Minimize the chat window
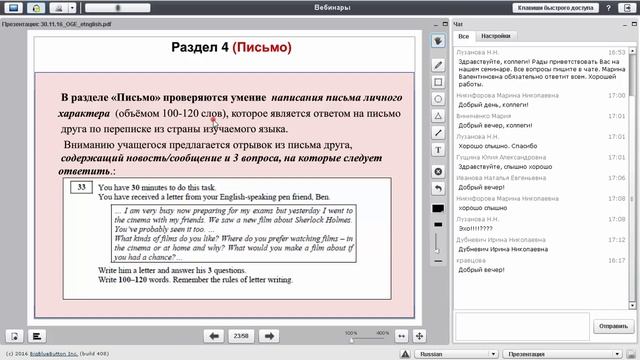Image resolution: width=640 pixels, height=360 pixels. (624, 24)
